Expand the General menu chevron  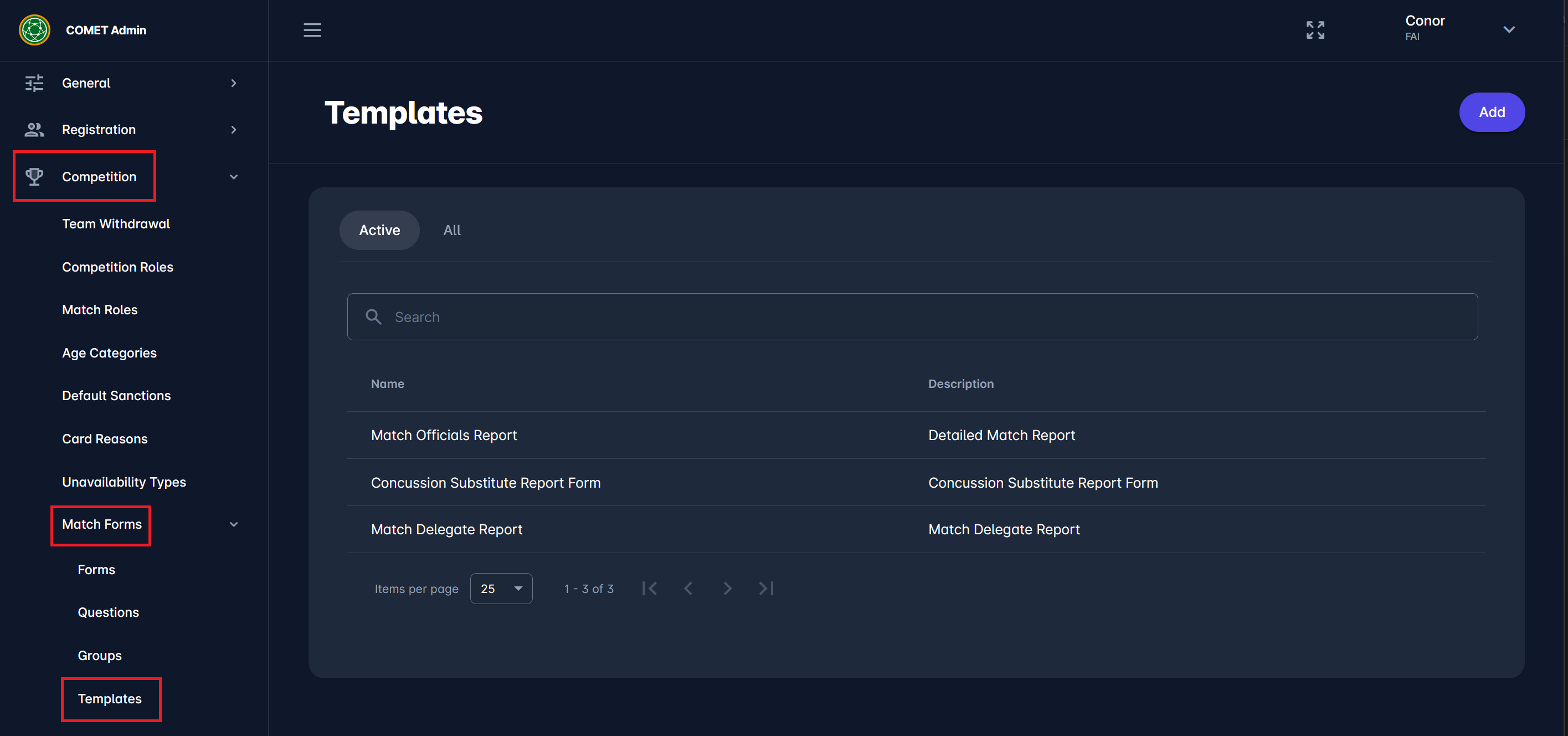pos(233,83)
